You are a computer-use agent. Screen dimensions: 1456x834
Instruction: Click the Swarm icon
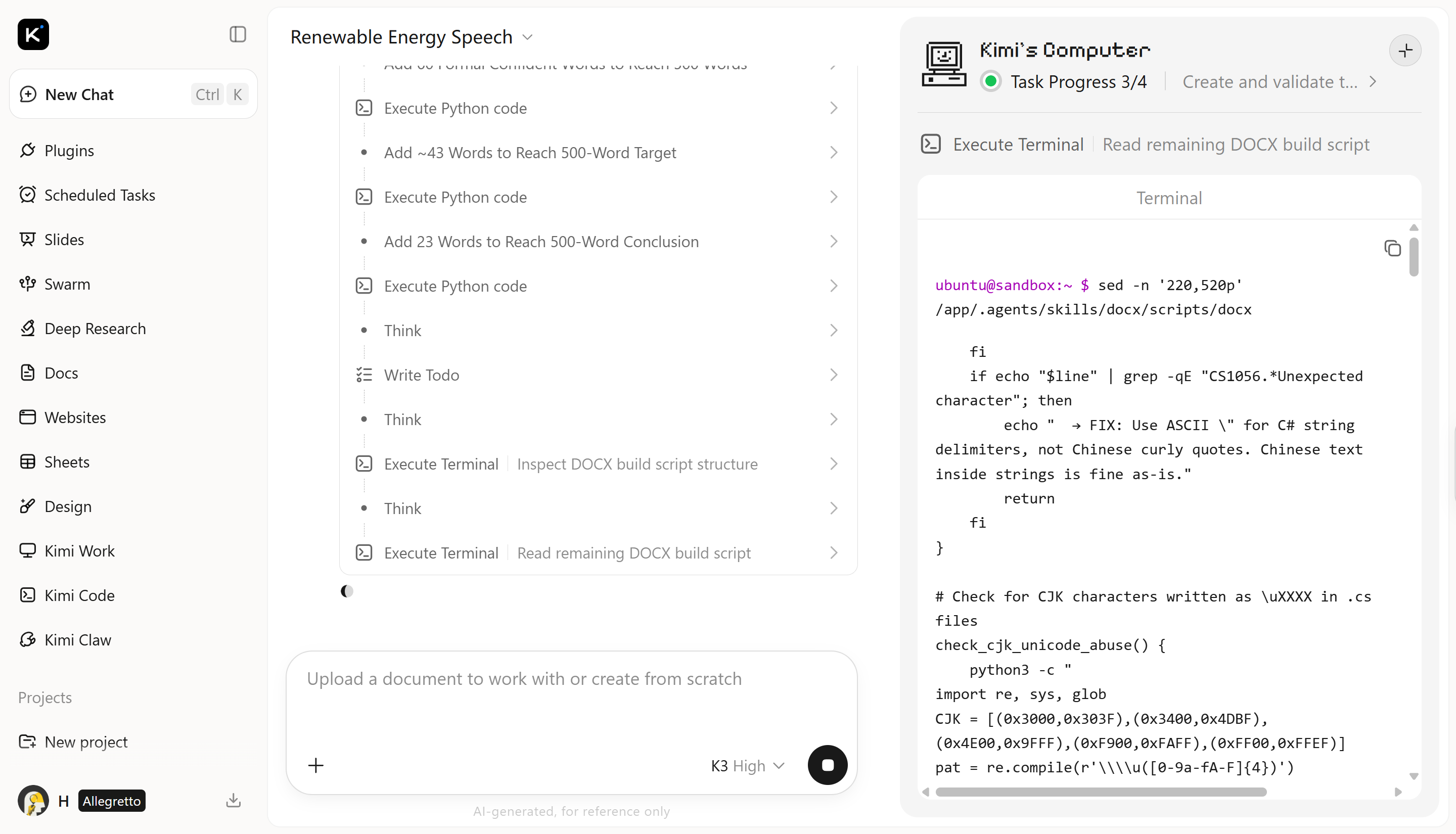click(x=27, y=284)
